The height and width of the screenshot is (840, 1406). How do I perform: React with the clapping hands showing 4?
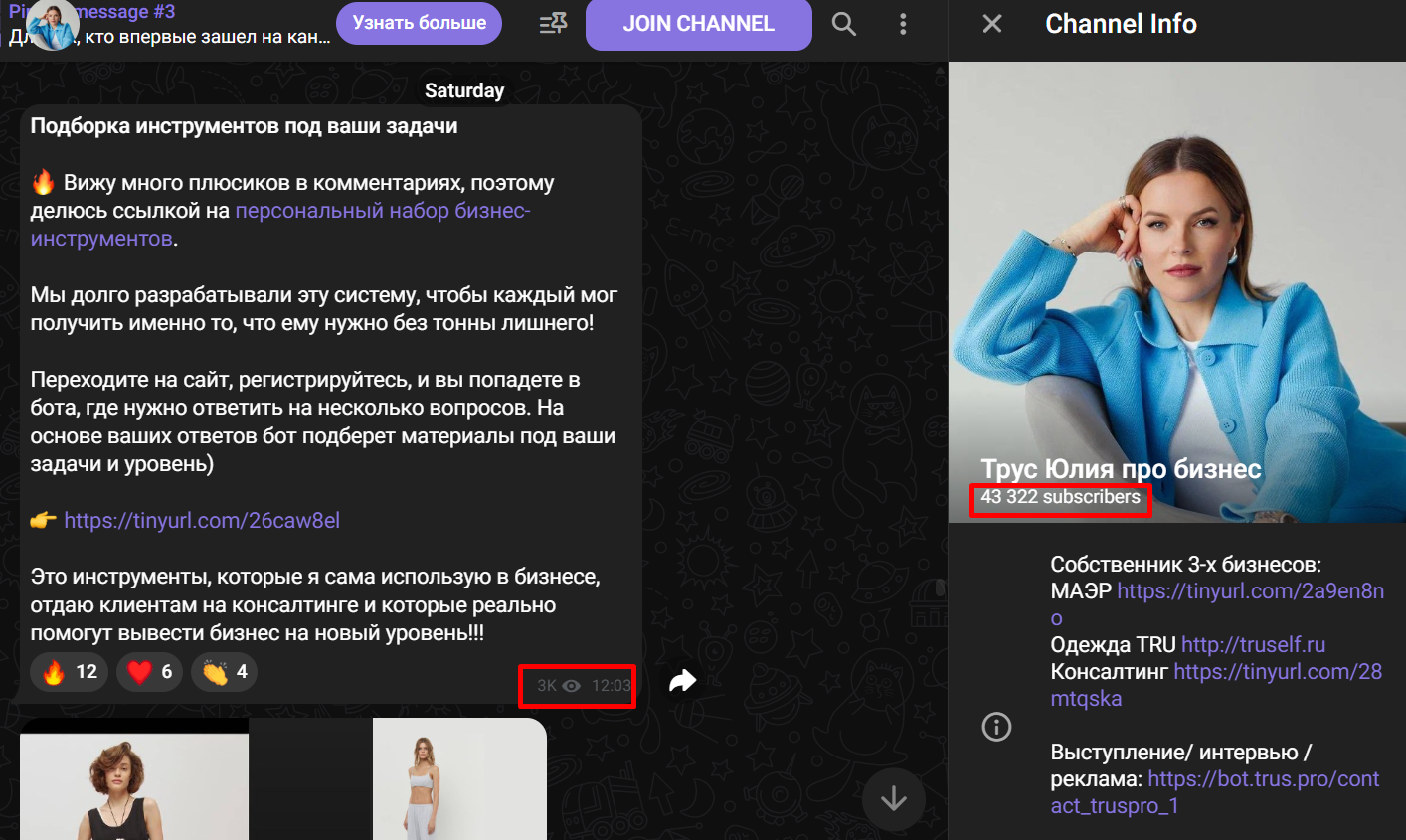click(x=225, y=672)
